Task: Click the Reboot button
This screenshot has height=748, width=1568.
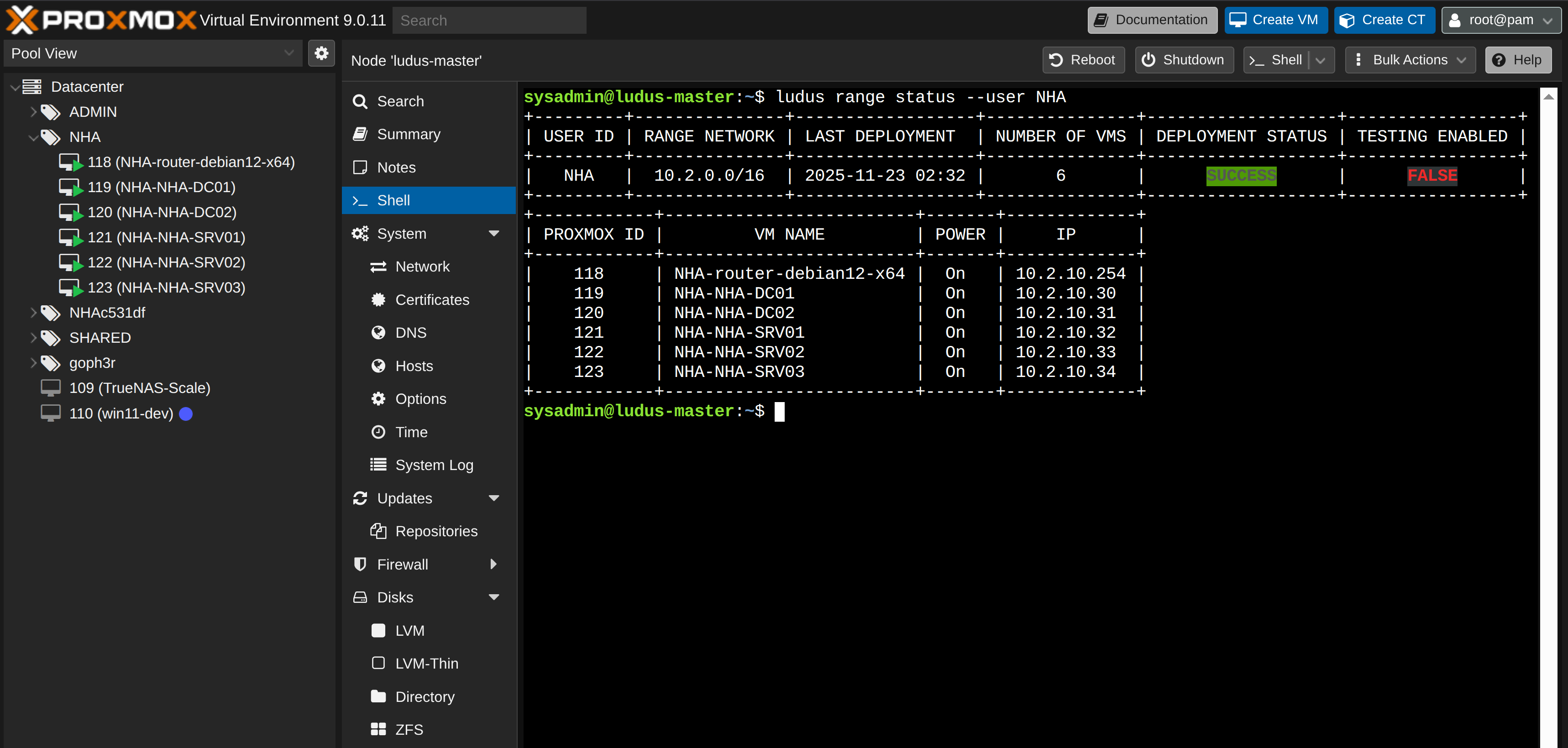Action: click(x=1083, y=60)
